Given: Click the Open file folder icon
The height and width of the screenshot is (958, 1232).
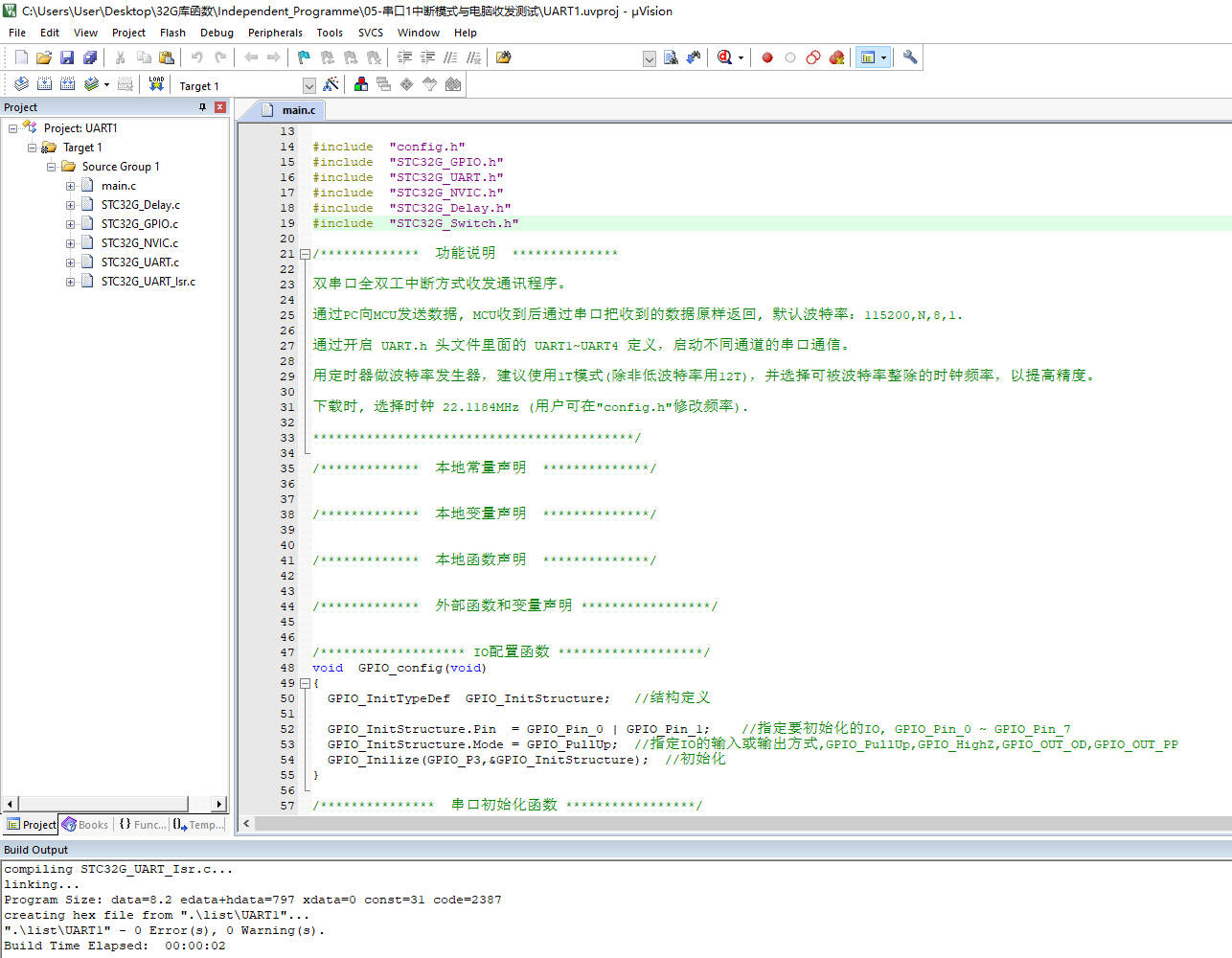Looking at the screenshot, I should click(44, 57).
